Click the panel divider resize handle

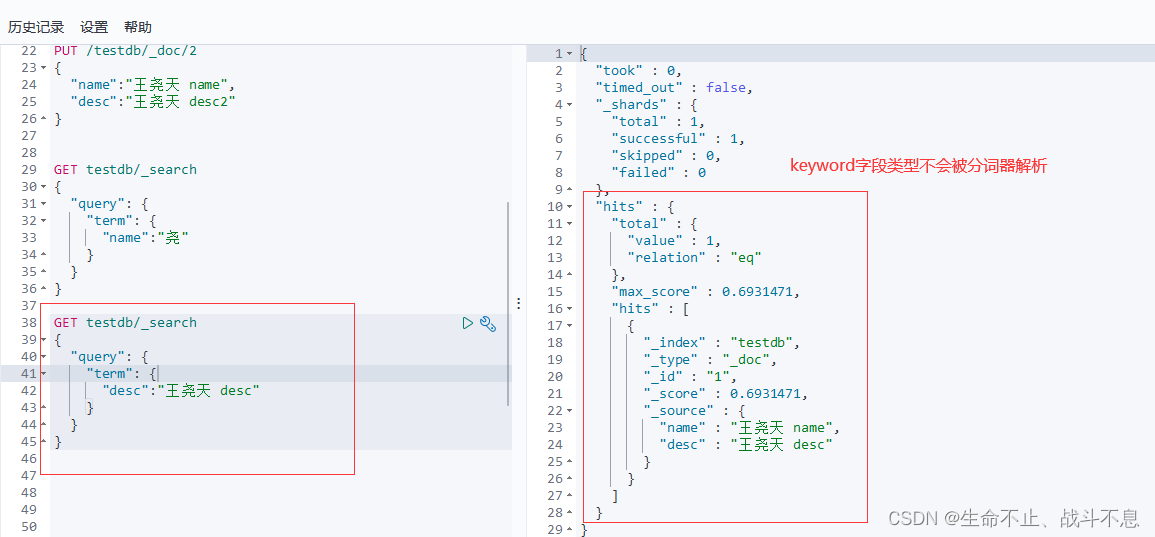coord(518,302)
